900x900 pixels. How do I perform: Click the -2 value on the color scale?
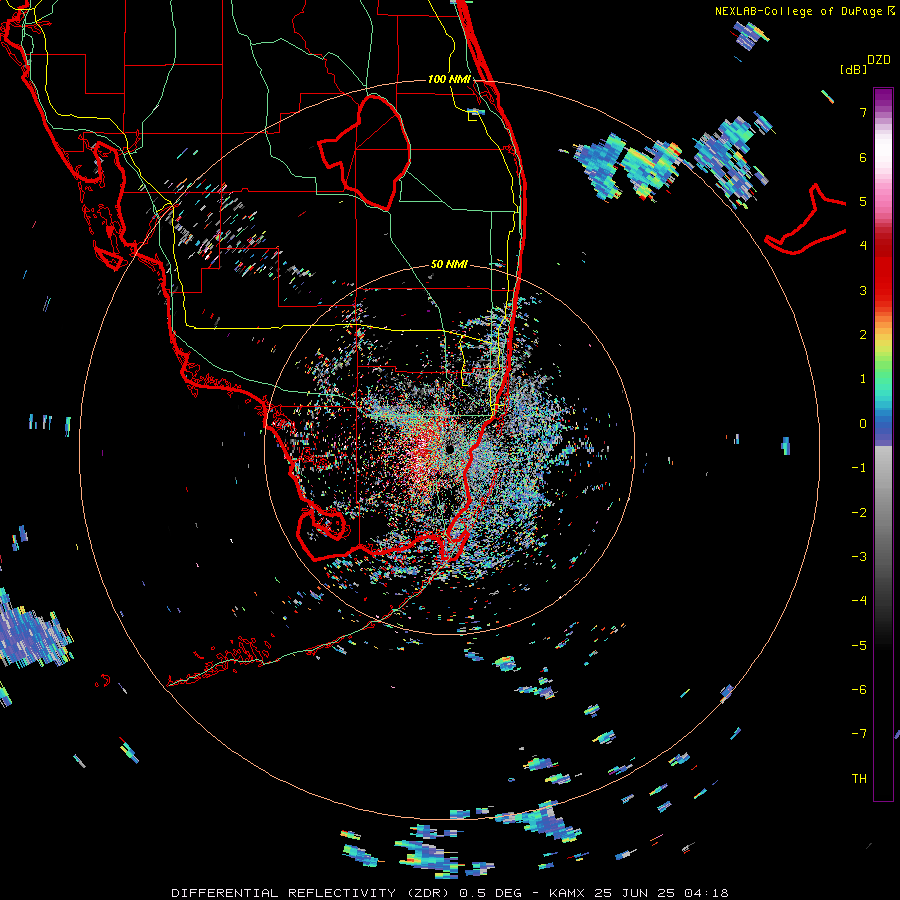859,513
